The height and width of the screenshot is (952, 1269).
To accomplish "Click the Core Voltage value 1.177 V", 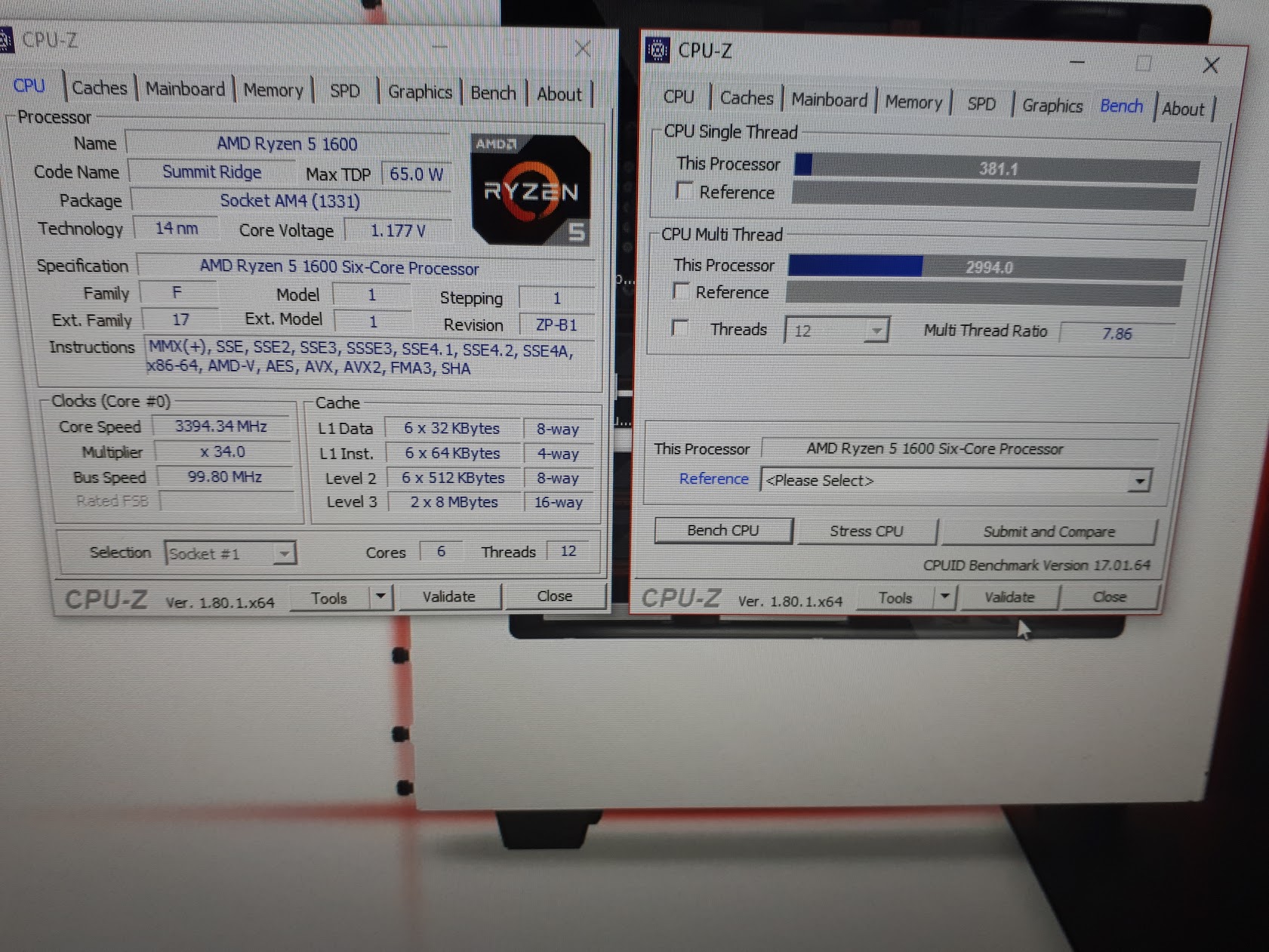I will [x=398, y=230].
